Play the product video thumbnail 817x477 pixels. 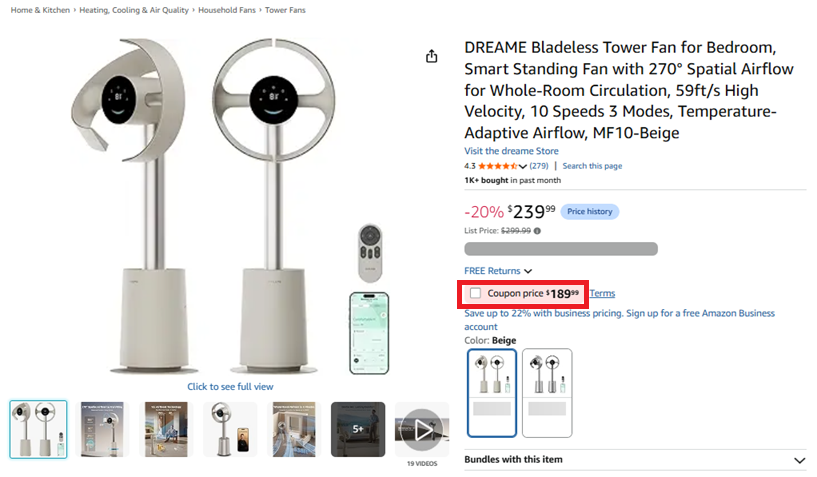pyautogui.click(x=422, y=430)
